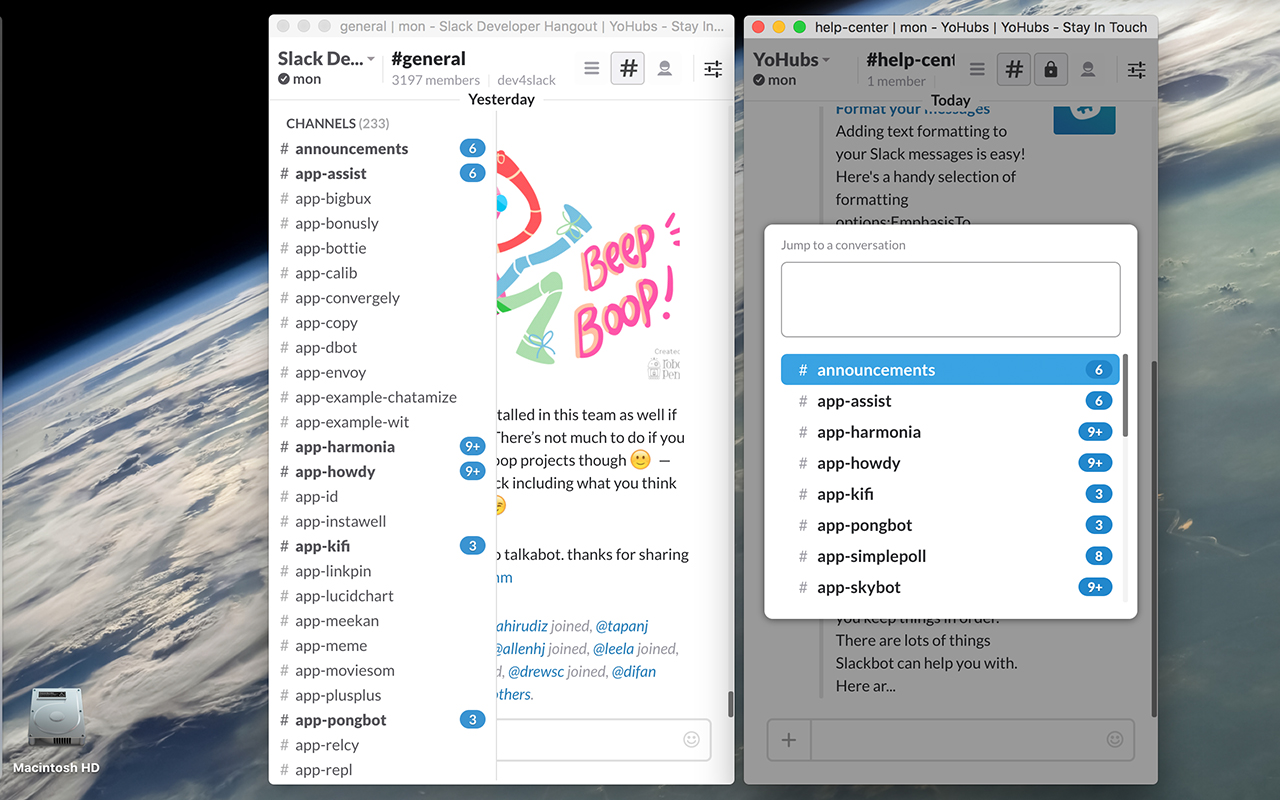Click the @leela mention link
Image resolution: width=1280 pixels, height=800 pixels.
pyautogui.click(x=614, y=649)
